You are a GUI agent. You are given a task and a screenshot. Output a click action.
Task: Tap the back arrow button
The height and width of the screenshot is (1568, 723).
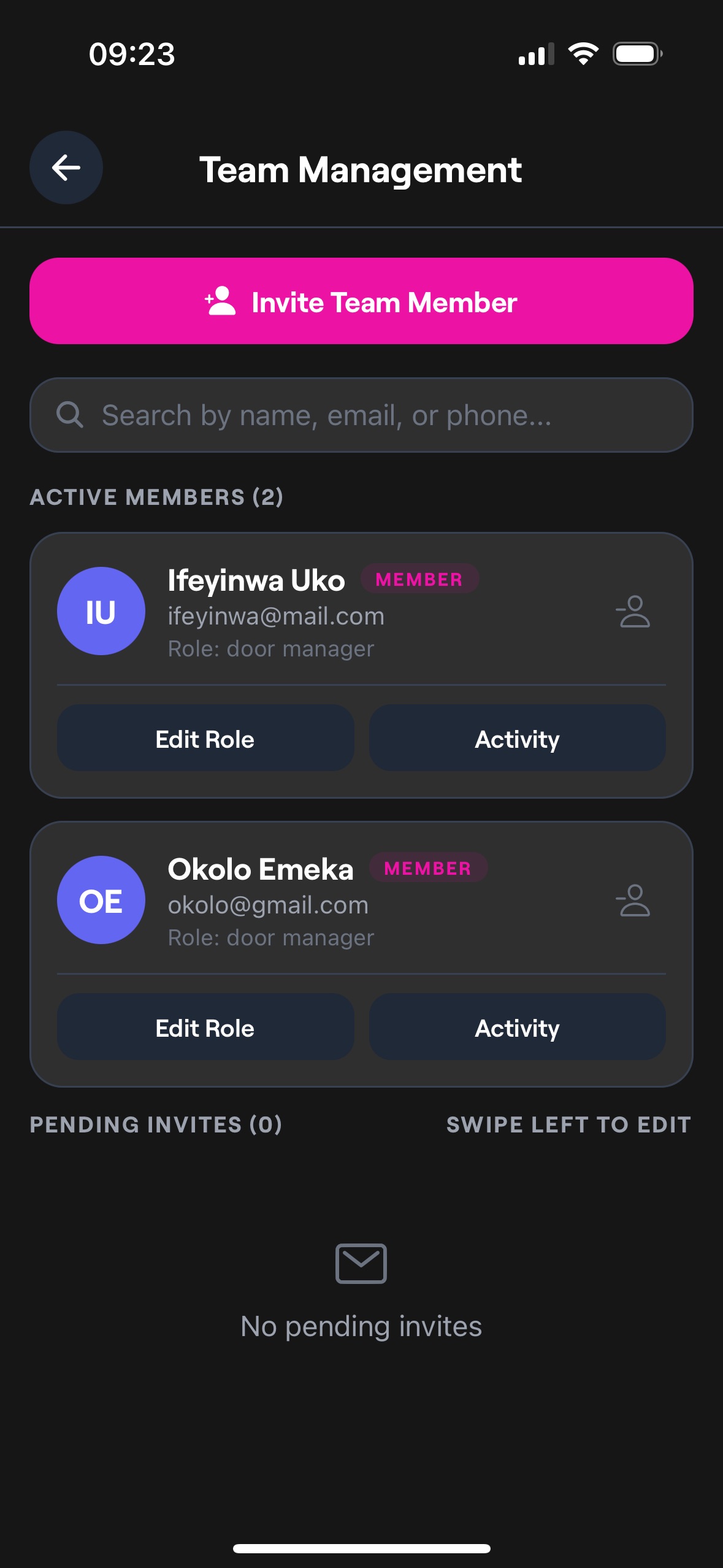pyautogui.click(x=66, y=167)
